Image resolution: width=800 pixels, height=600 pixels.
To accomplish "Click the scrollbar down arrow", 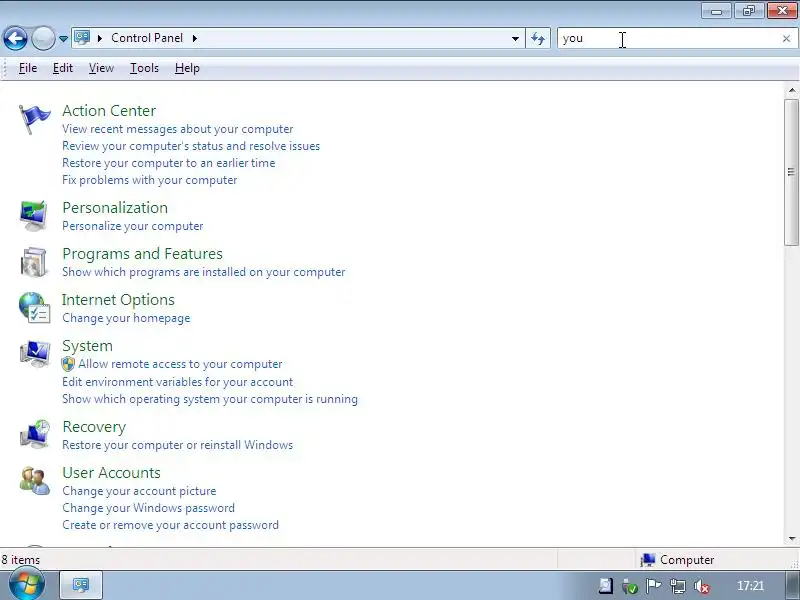I will point(792,538).
